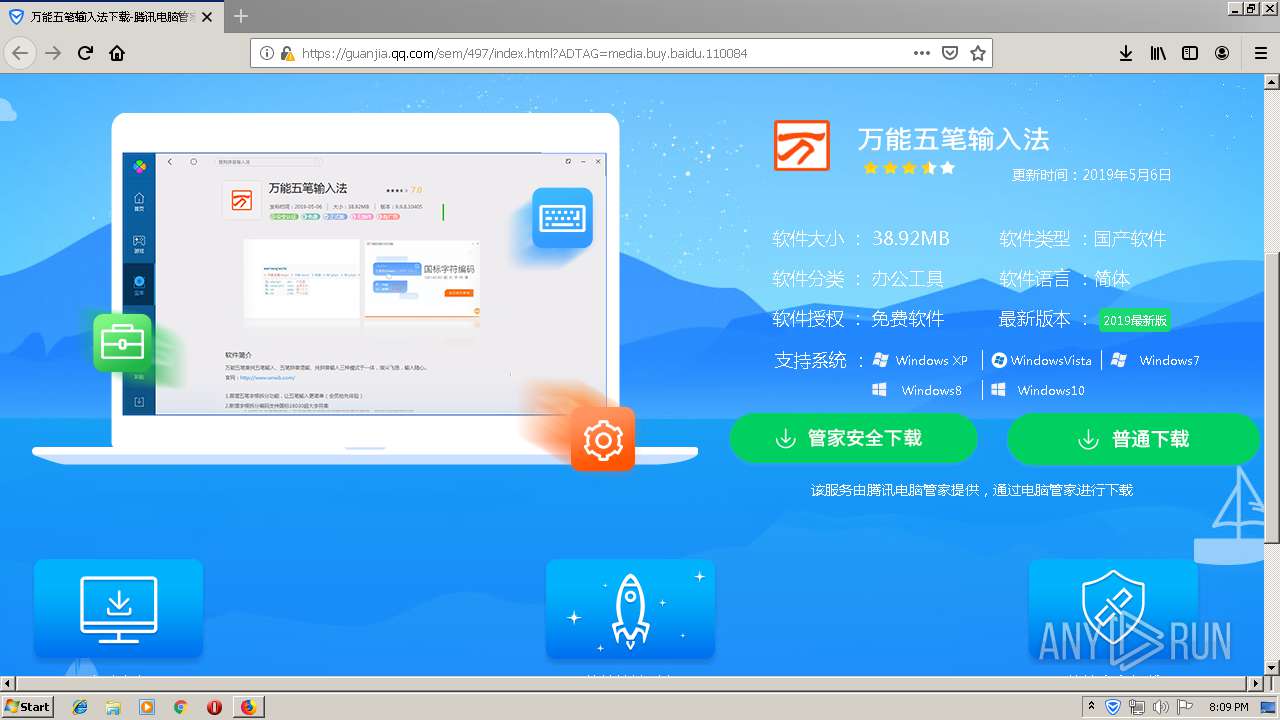Viewport: 1280px width, 720px height.
Task: Bookmark this page with the star
Action: 977,53
